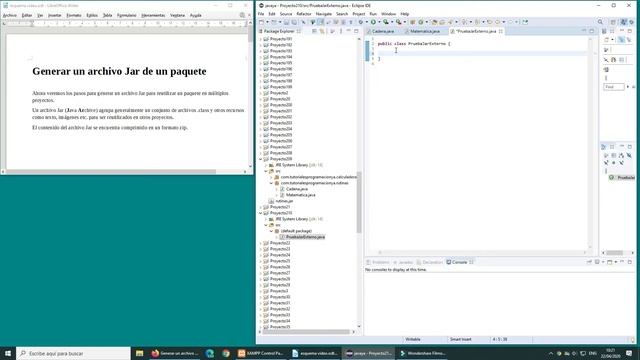Open the Project menu in Eclipse

pos(359,14)
